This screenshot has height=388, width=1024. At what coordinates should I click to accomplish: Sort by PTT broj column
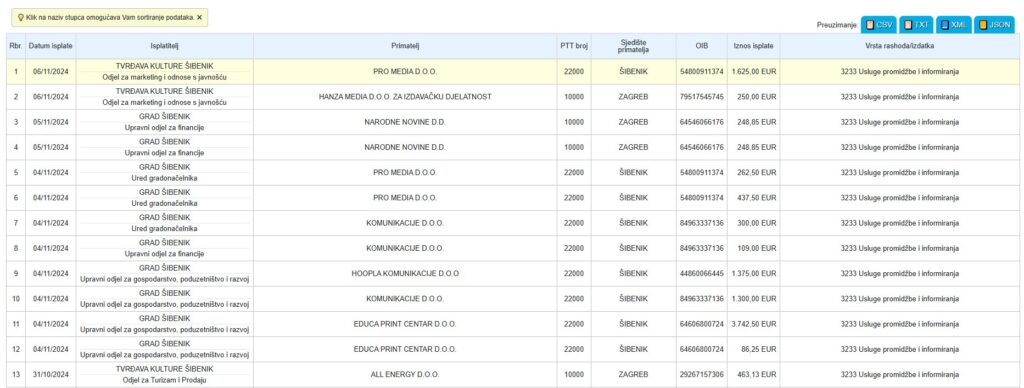[x=574, y=46]
